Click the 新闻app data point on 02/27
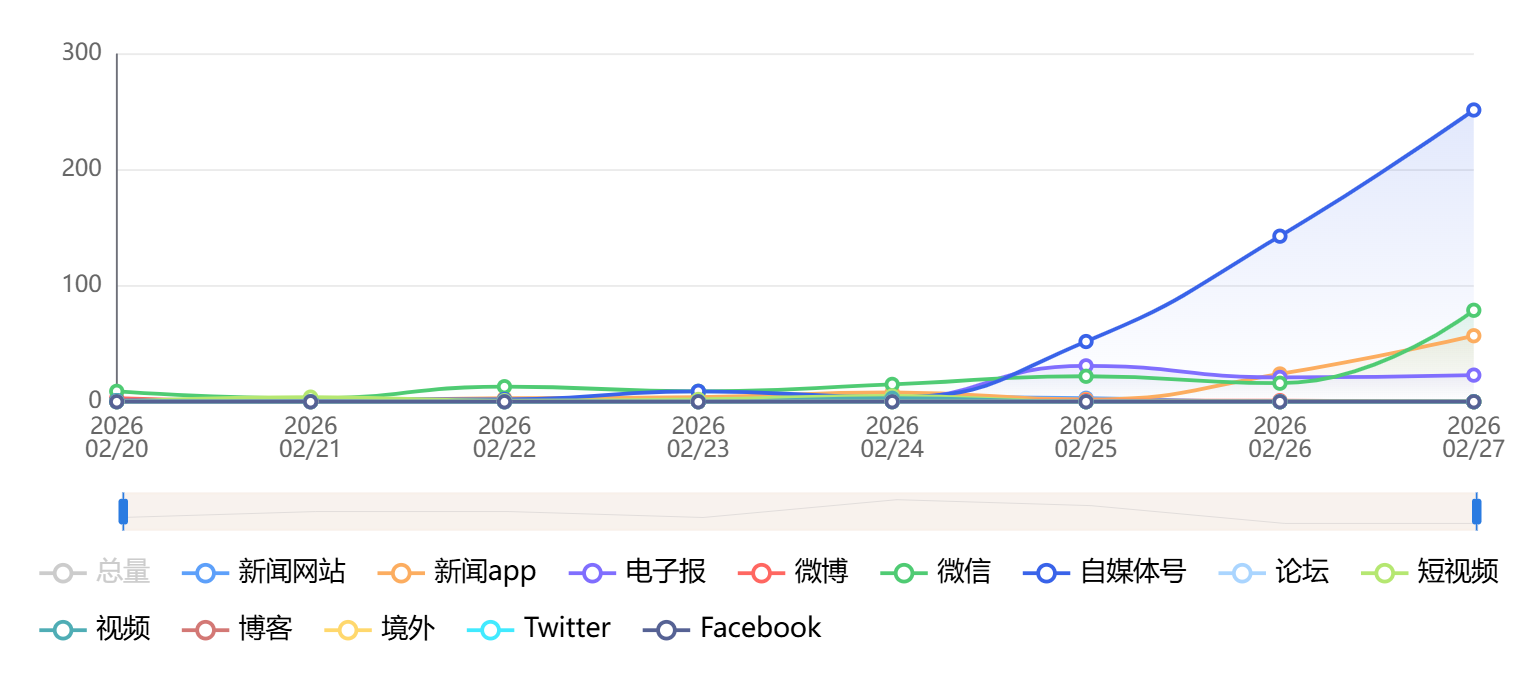 click(1473, 336)
